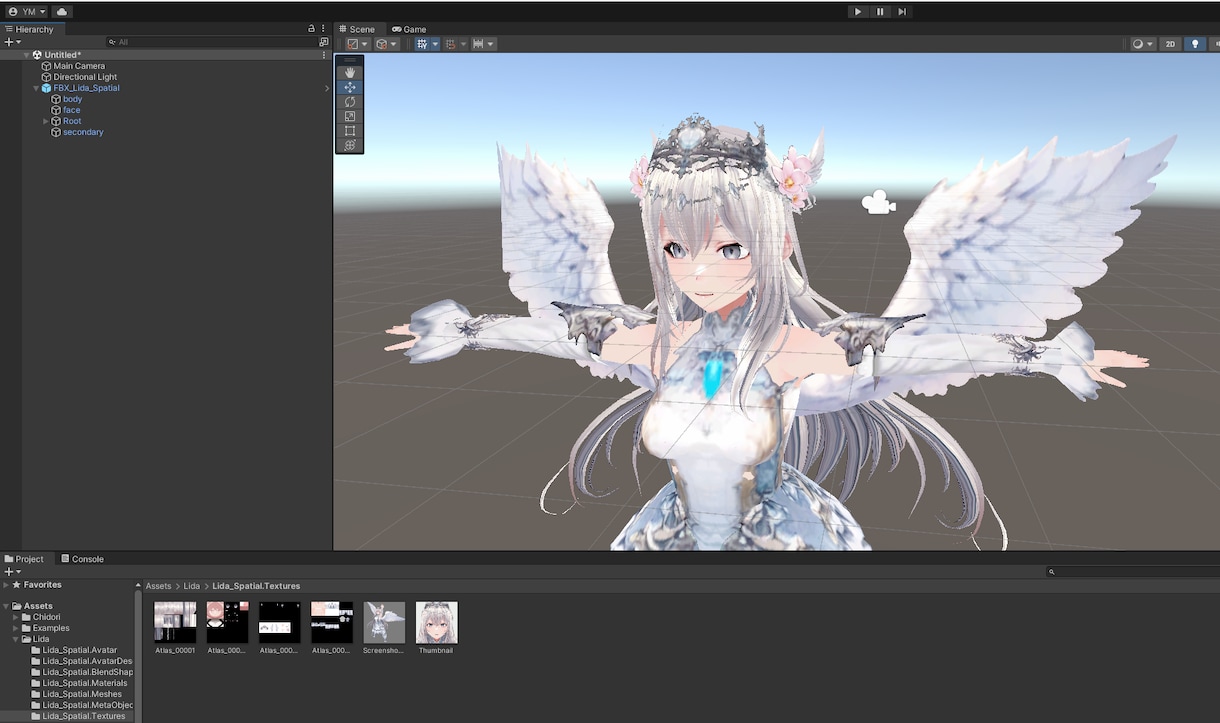Open Hierarchy panel options menu
Image resolution: width=1220 pixels, height=723 pixels.
click(323, 29)
